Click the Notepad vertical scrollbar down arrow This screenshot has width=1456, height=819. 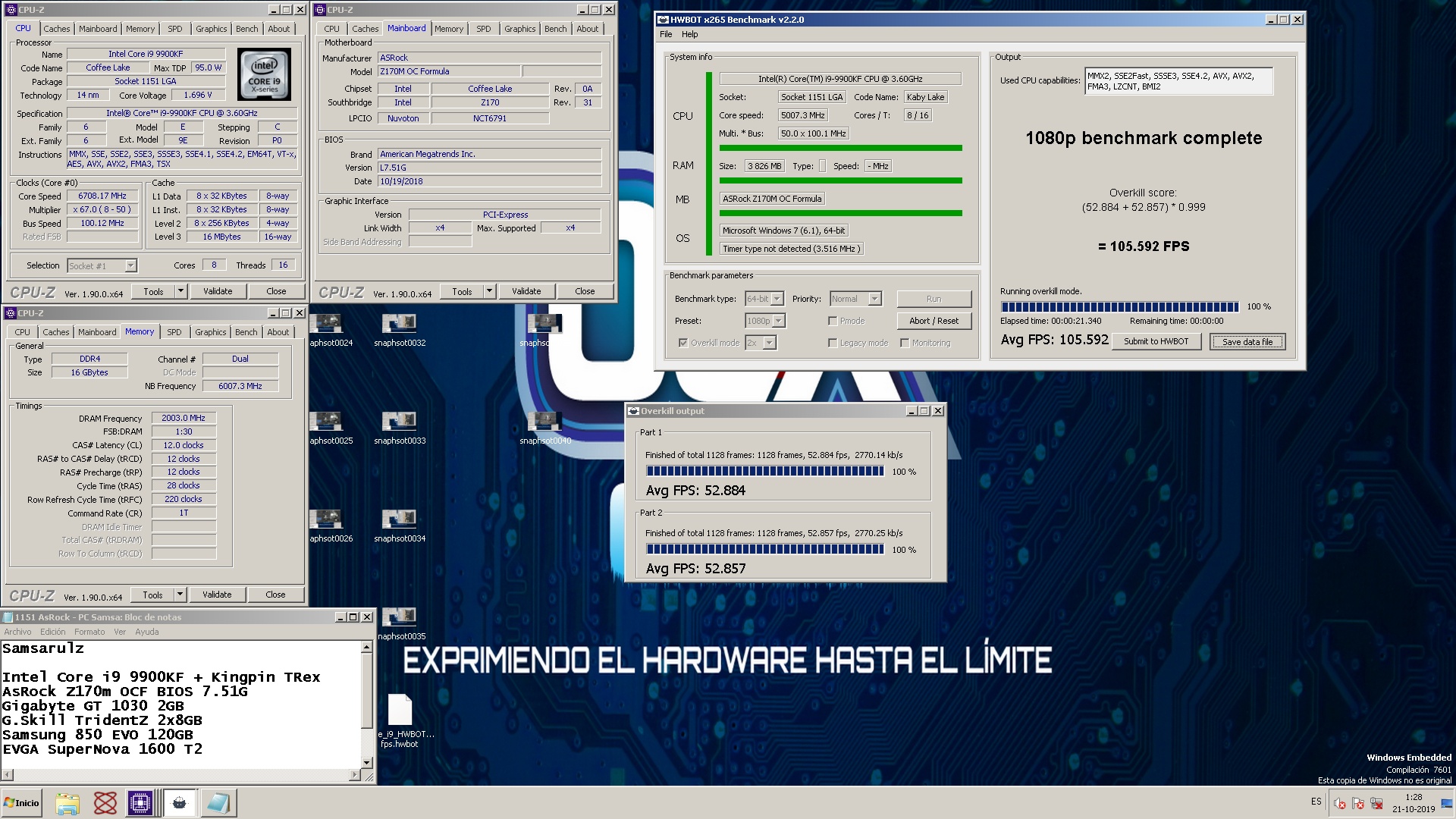tap(367, 763)
